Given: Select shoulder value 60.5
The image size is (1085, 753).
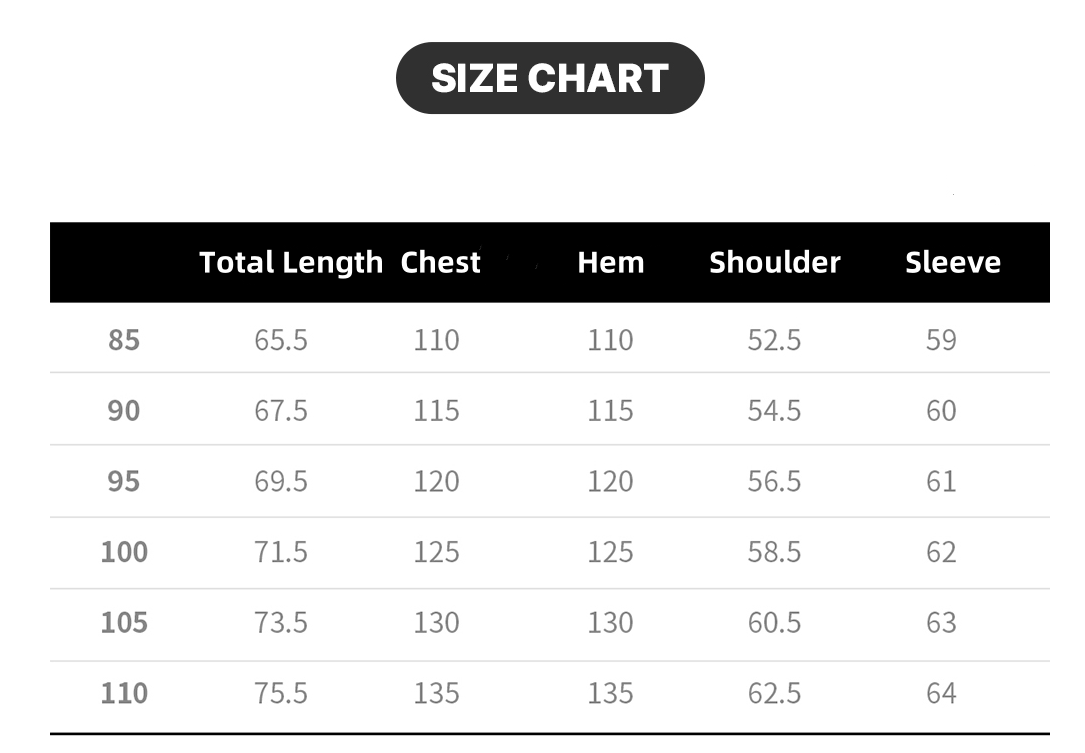Looking at the screenshot, I should click(774, 622).
